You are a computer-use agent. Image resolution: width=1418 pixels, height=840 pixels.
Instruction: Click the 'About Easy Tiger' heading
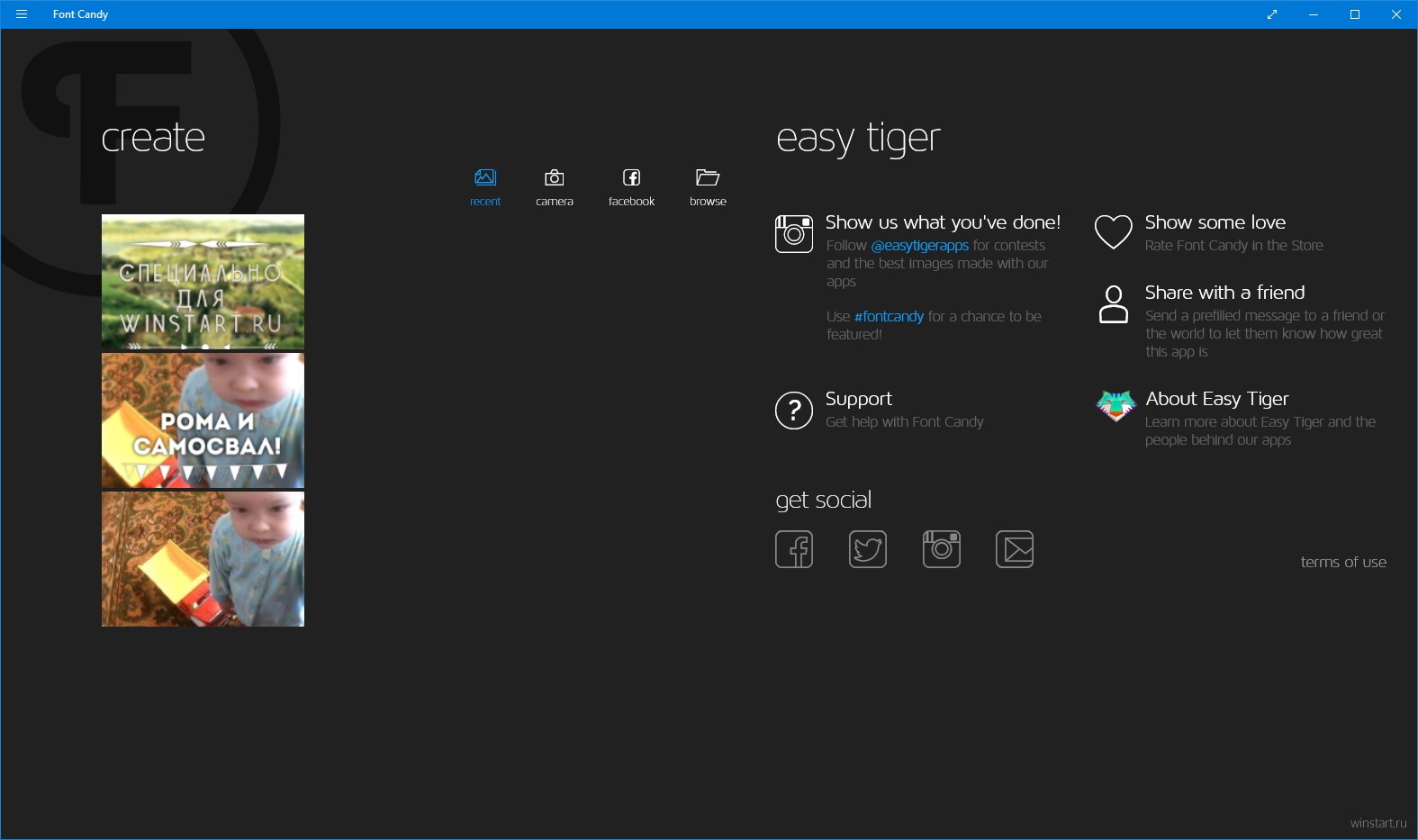point(1217,399)
